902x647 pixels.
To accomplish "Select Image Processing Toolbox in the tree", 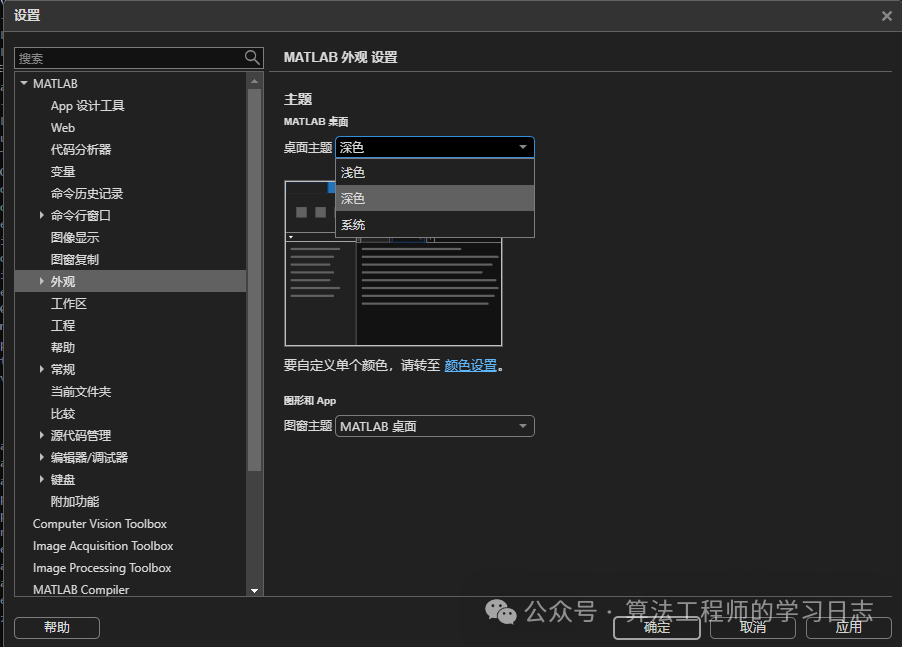I will 102,568.
